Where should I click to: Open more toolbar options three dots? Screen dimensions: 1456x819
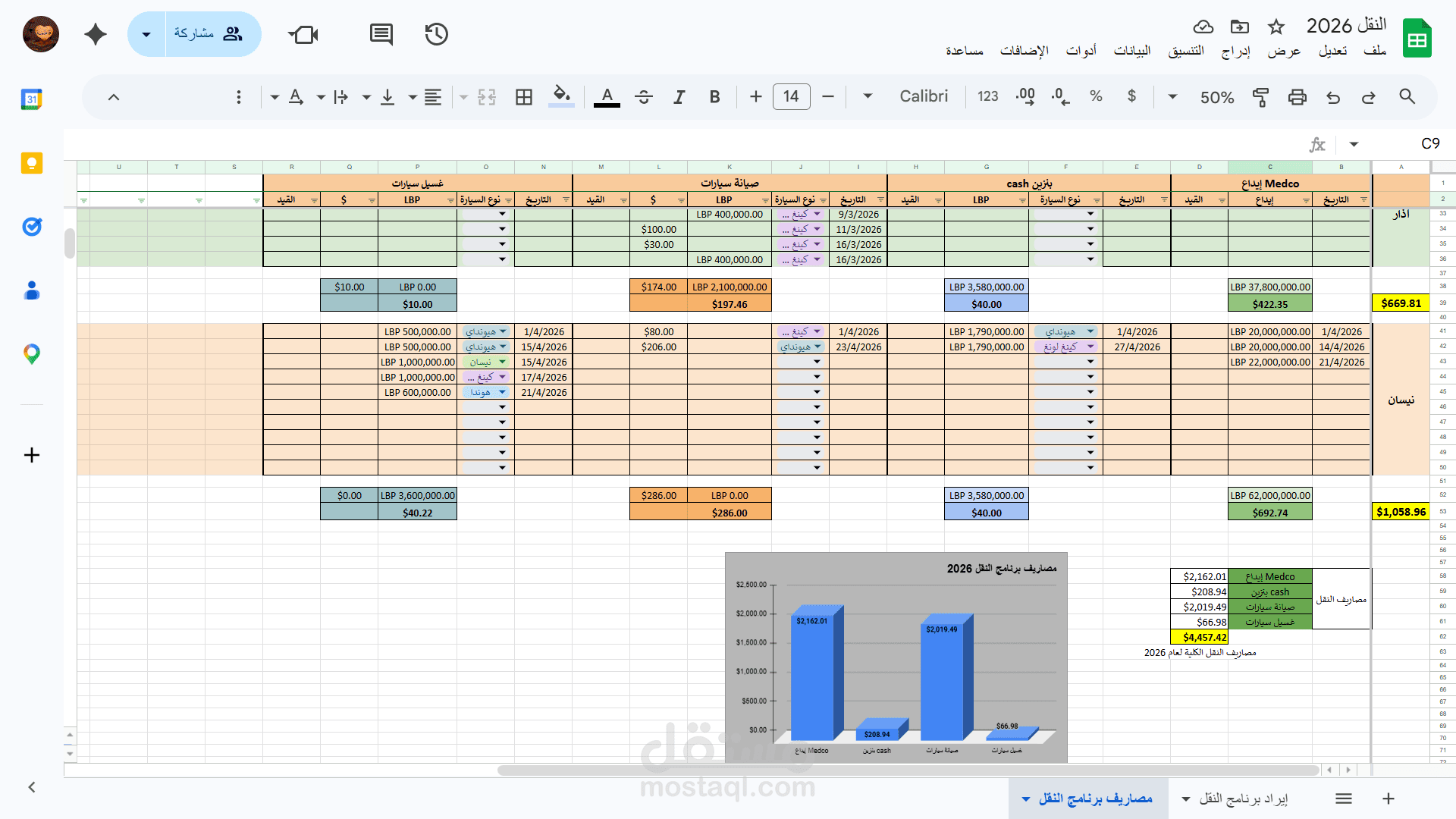[239, 97]
